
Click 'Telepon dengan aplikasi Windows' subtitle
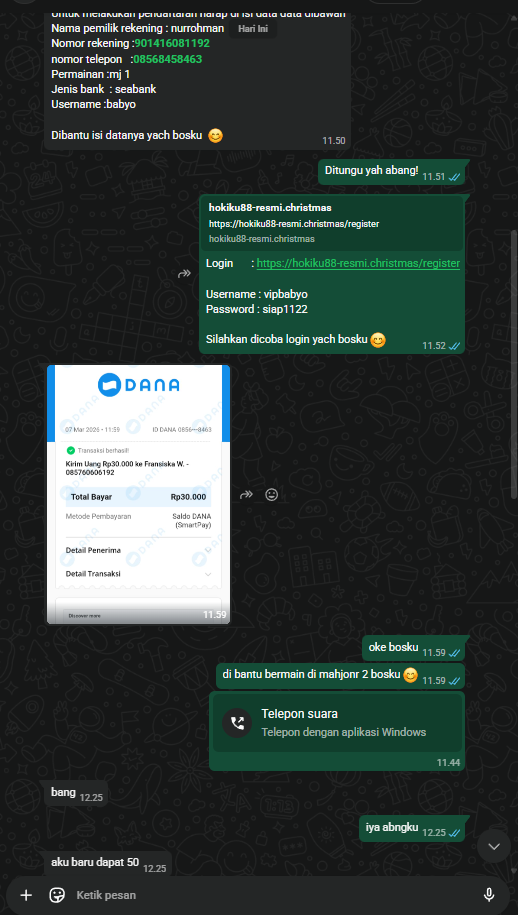click(x=344, y=732)
